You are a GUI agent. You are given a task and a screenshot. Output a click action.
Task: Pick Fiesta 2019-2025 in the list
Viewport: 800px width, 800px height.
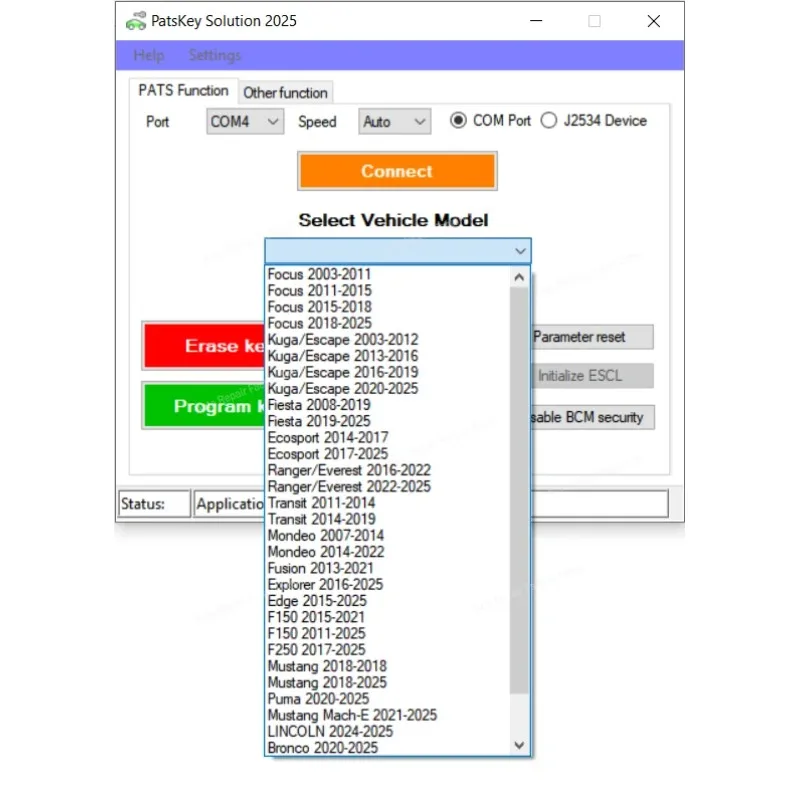(388, 421)
